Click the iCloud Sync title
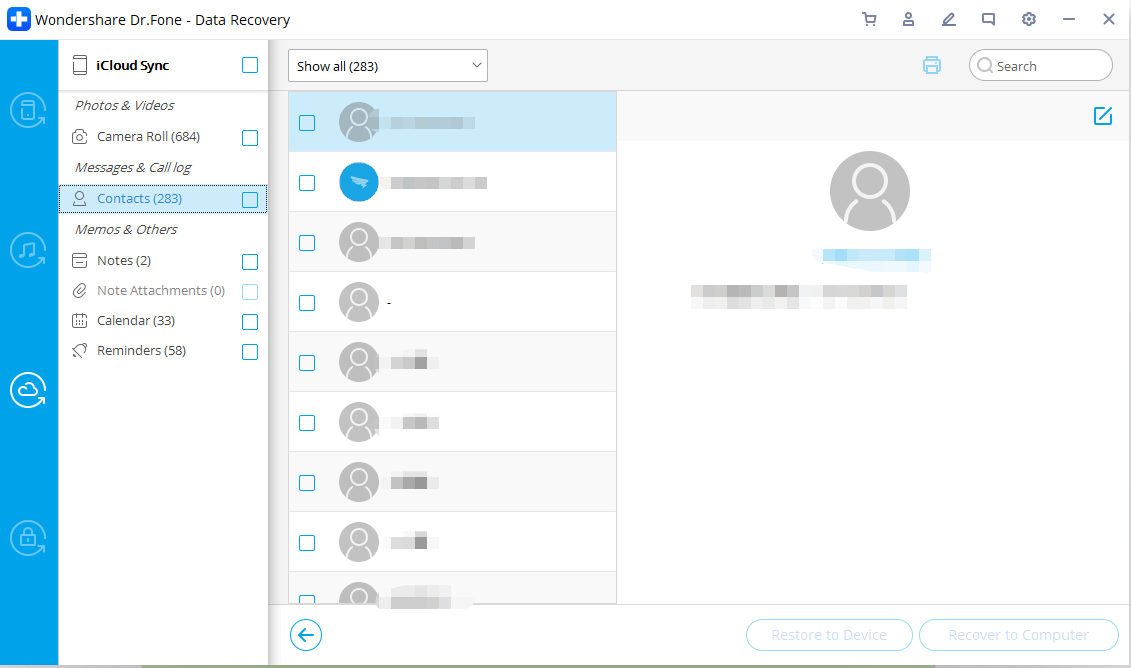Screen dimensions: 1131x668 tap(133, 65)
